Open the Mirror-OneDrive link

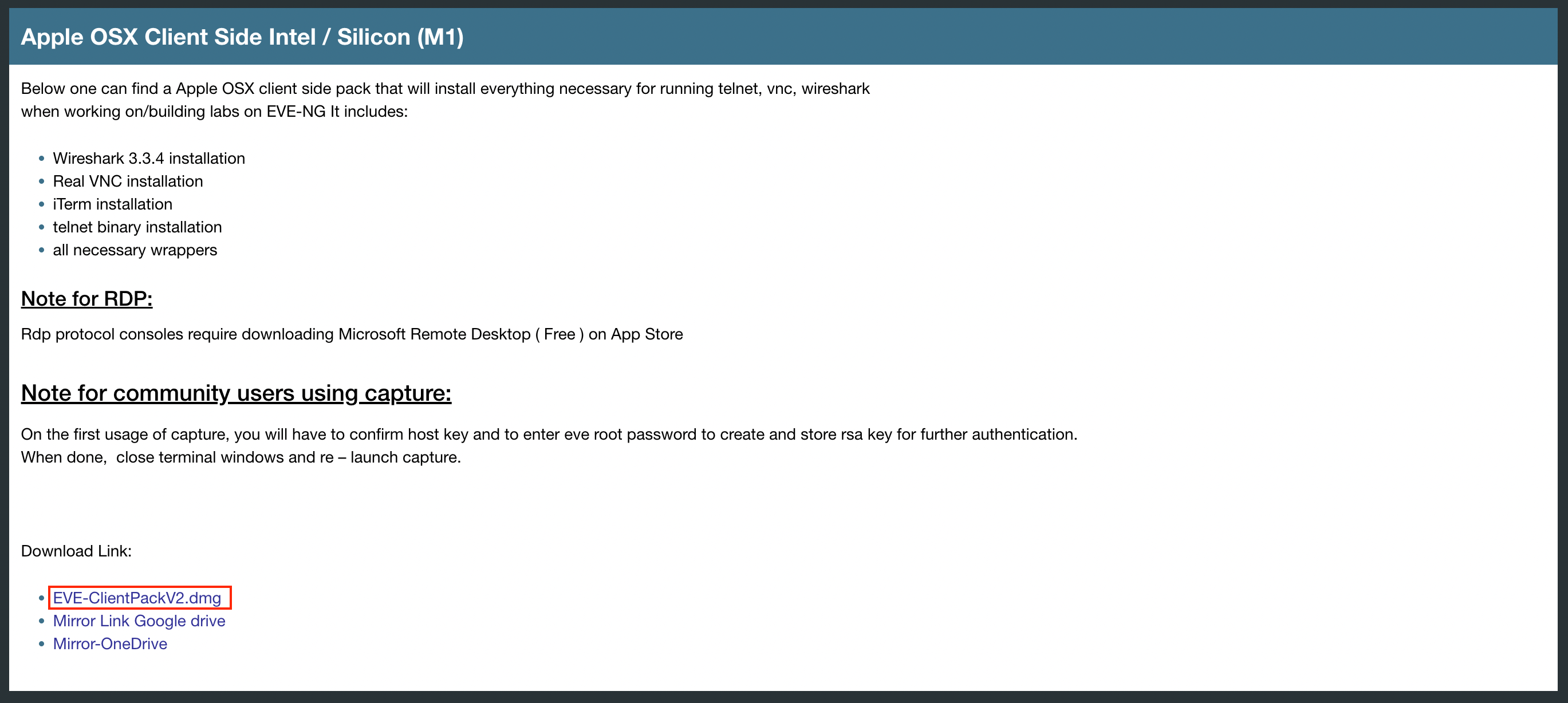(110, 644)
